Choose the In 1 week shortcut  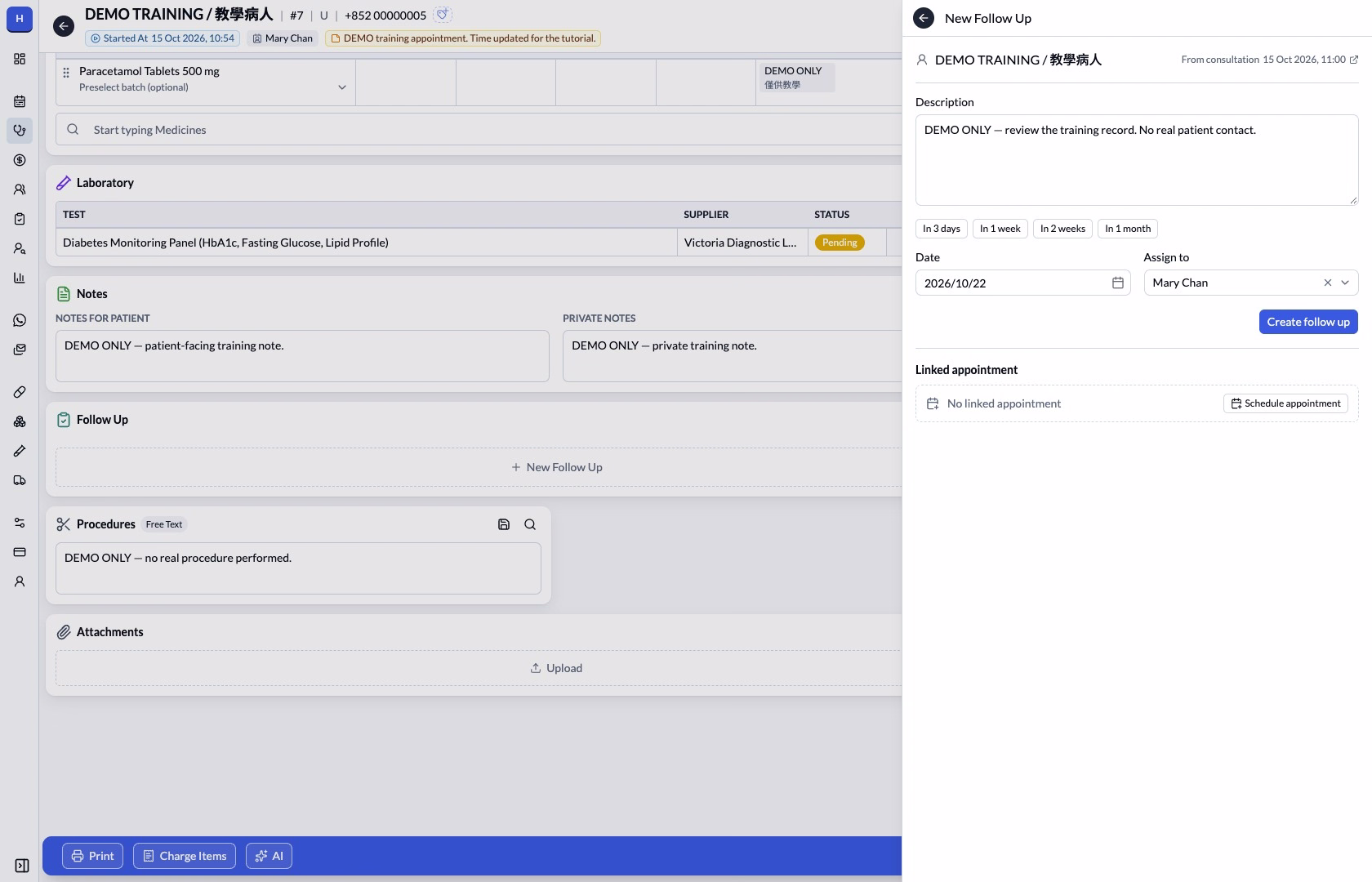1000,229
